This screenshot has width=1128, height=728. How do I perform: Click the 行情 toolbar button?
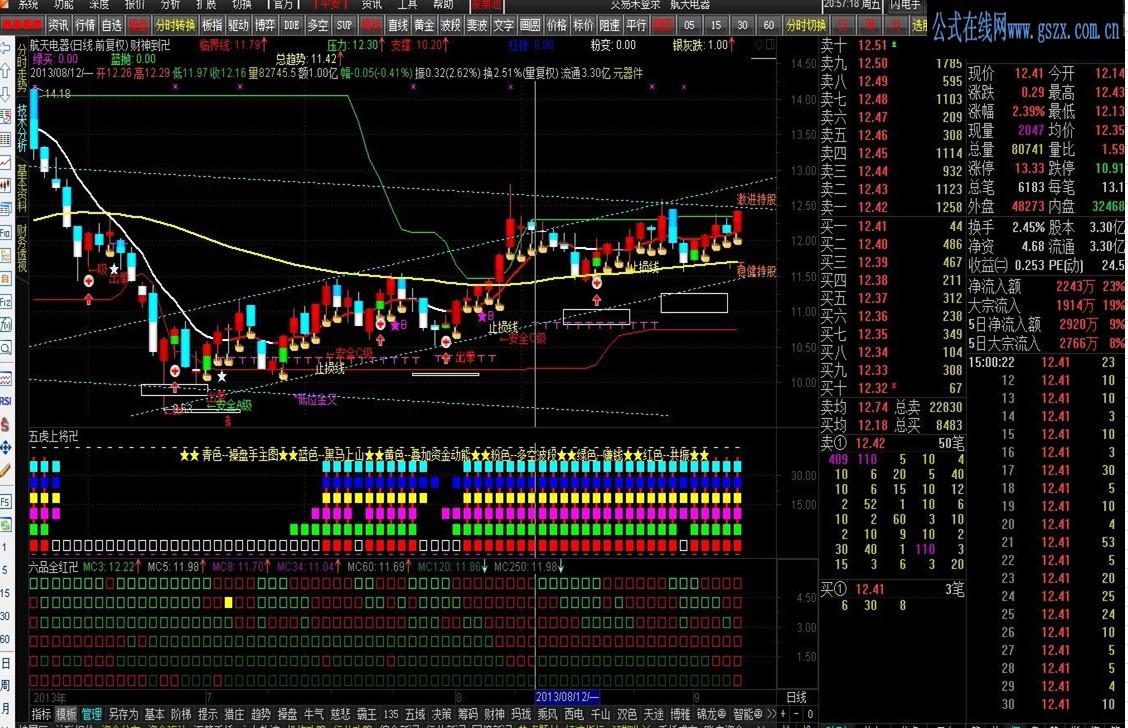point(85,25)
